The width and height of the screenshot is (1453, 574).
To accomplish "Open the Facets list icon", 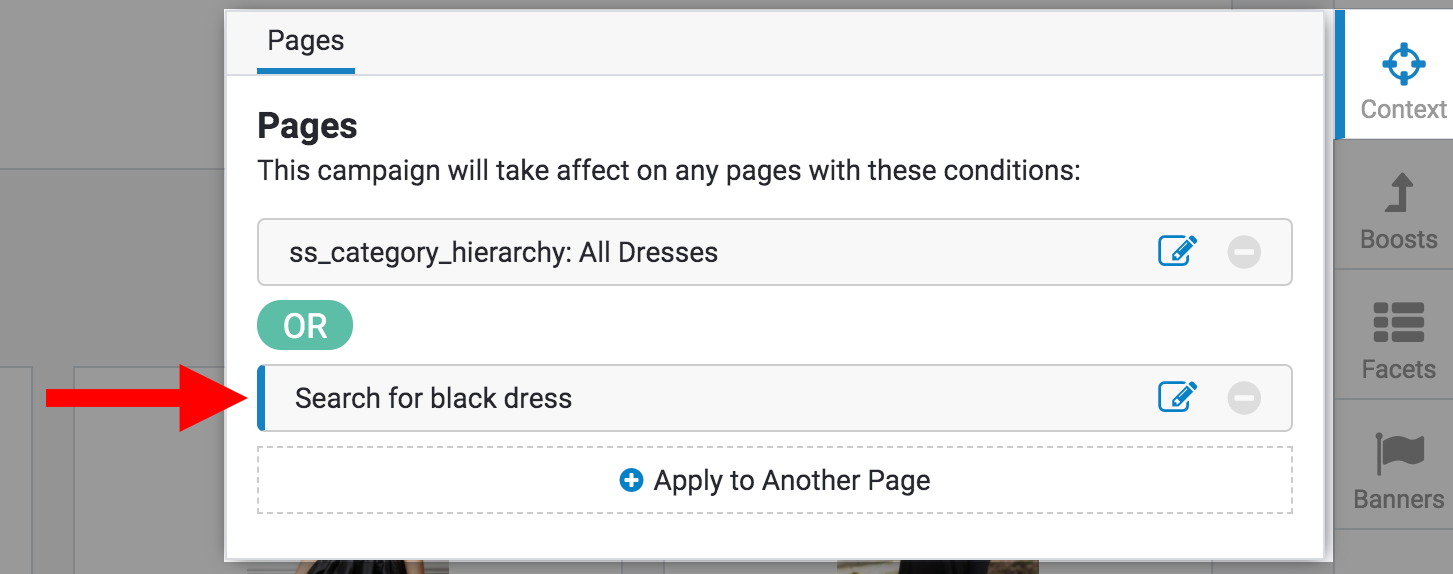I will pyautogui.click(x=1399, y=323).
